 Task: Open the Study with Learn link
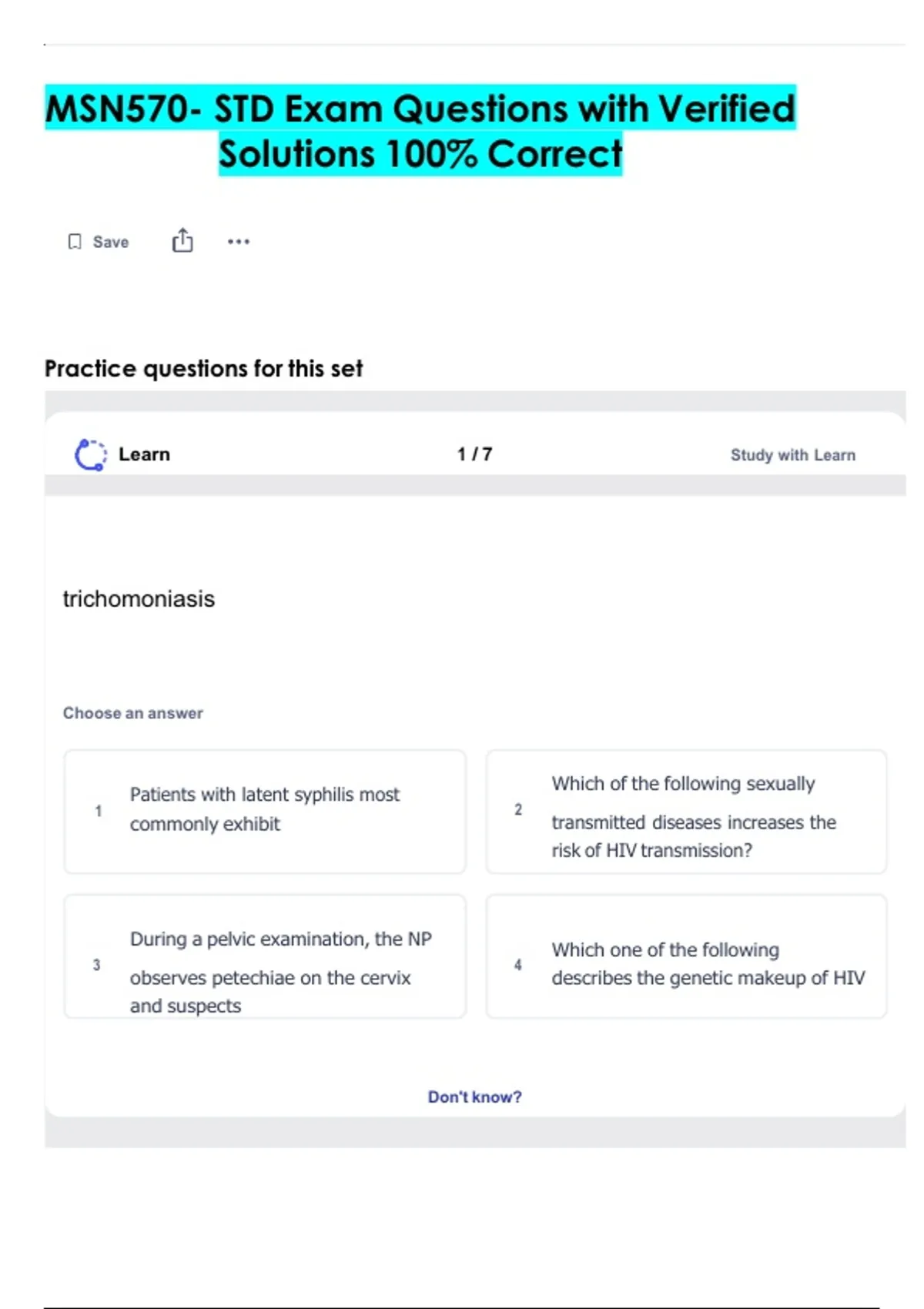point(792,455)
